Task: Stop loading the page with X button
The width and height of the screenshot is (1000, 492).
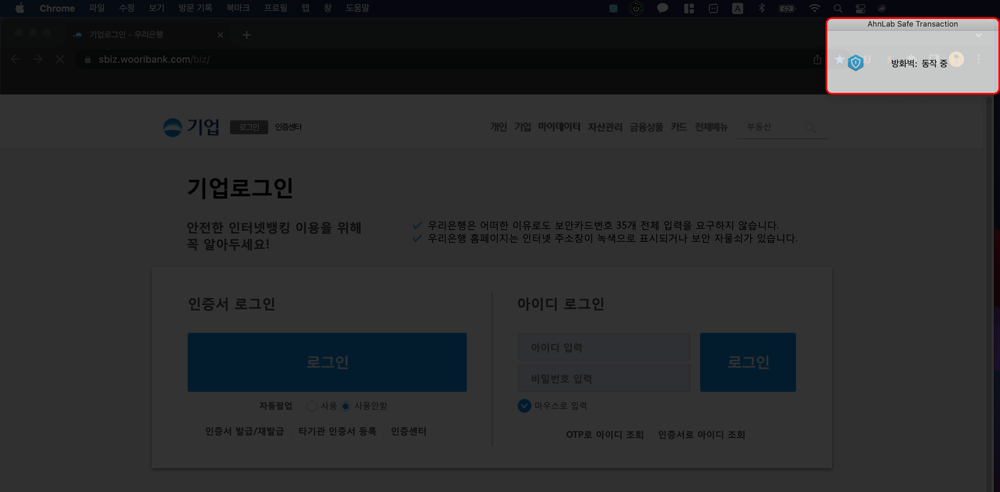Action: point(59,59)
